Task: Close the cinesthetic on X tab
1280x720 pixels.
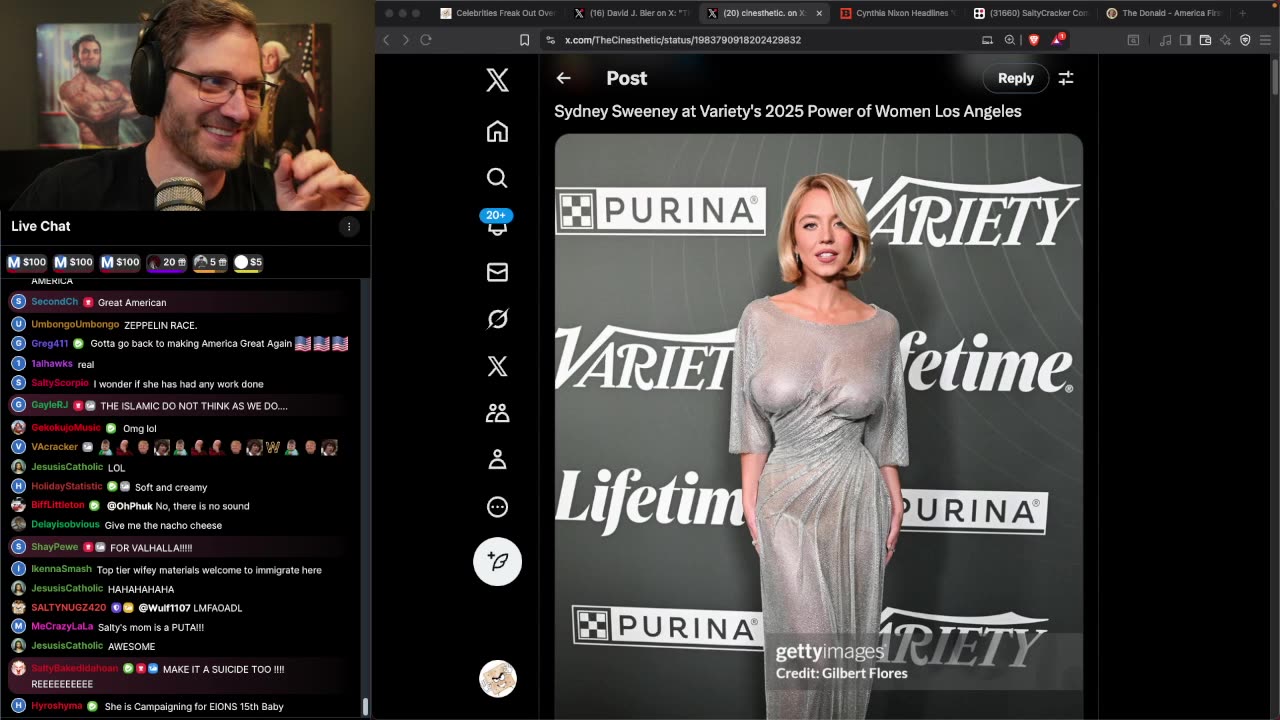Action: point(819,13)
